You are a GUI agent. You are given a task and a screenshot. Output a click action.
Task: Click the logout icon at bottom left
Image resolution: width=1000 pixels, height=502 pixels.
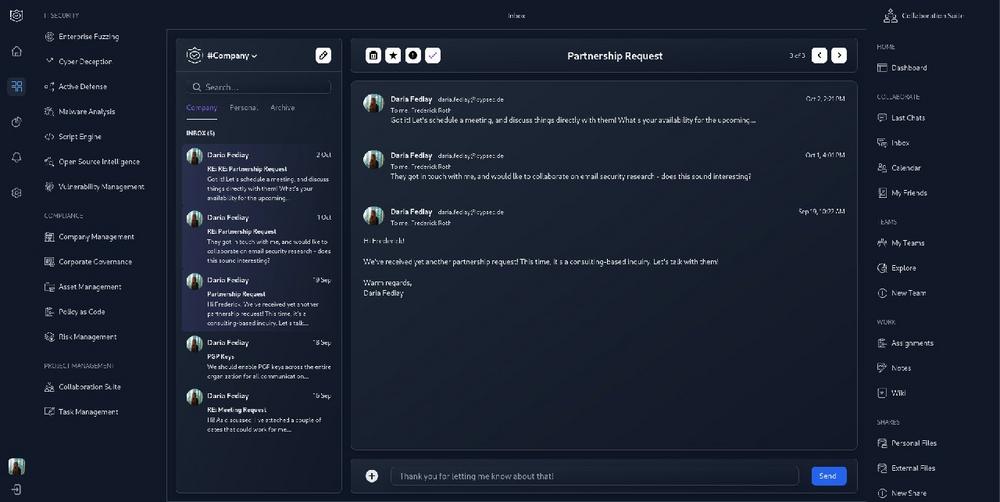coord(17,490)
